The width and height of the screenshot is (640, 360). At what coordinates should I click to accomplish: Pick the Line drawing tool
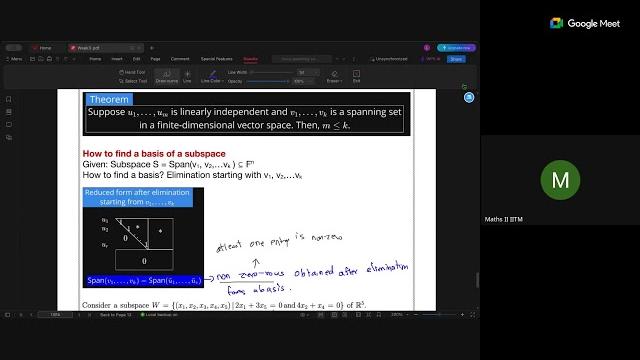pos(187,76)
